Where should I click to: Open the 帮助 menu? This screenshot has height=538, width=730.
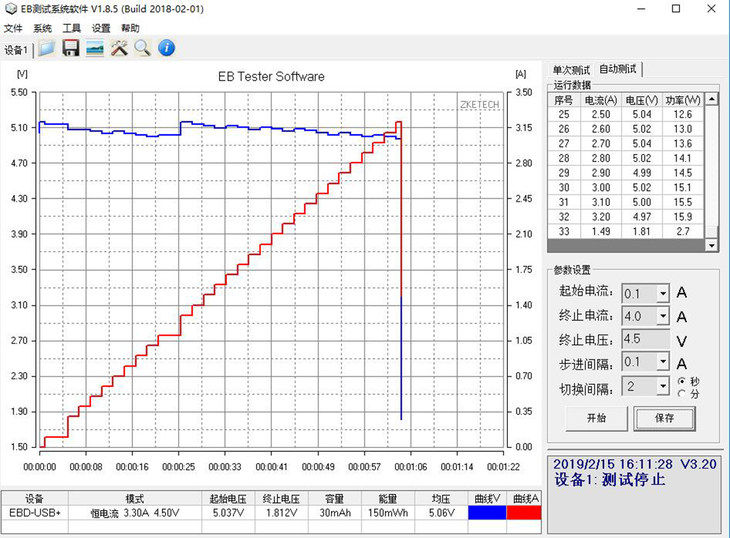(x=130, y=28)
